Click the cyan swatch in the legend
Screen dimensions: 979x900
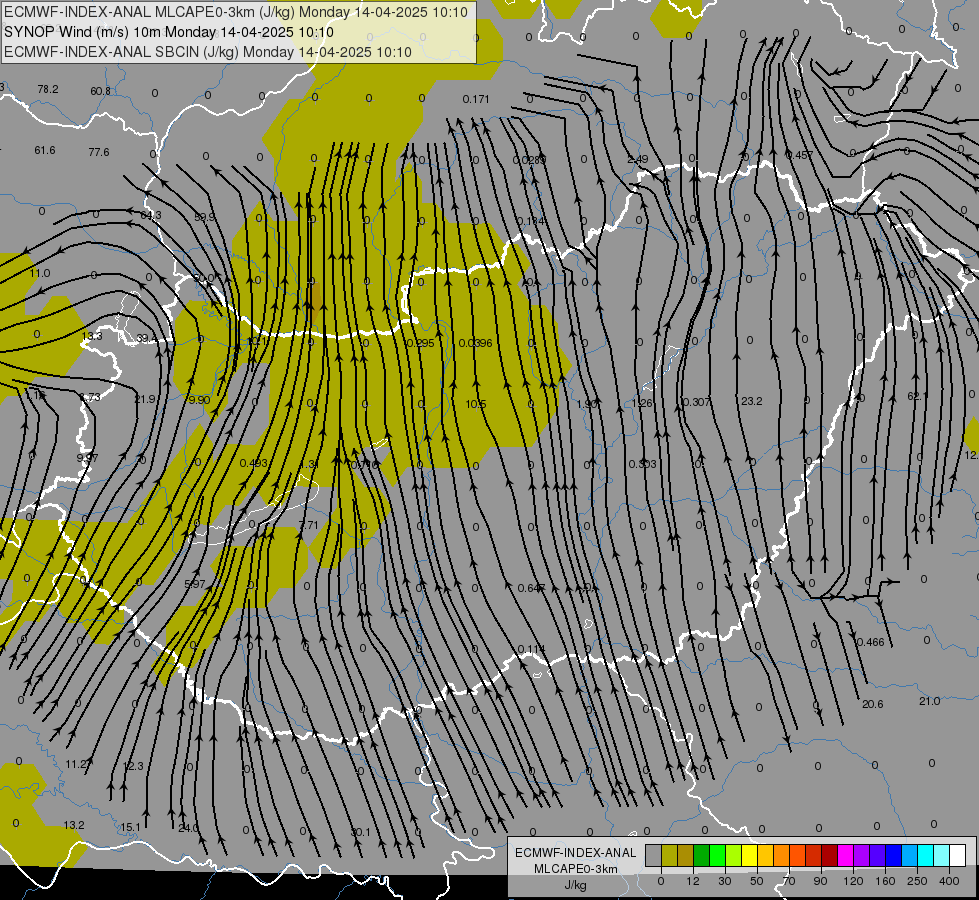926,856
